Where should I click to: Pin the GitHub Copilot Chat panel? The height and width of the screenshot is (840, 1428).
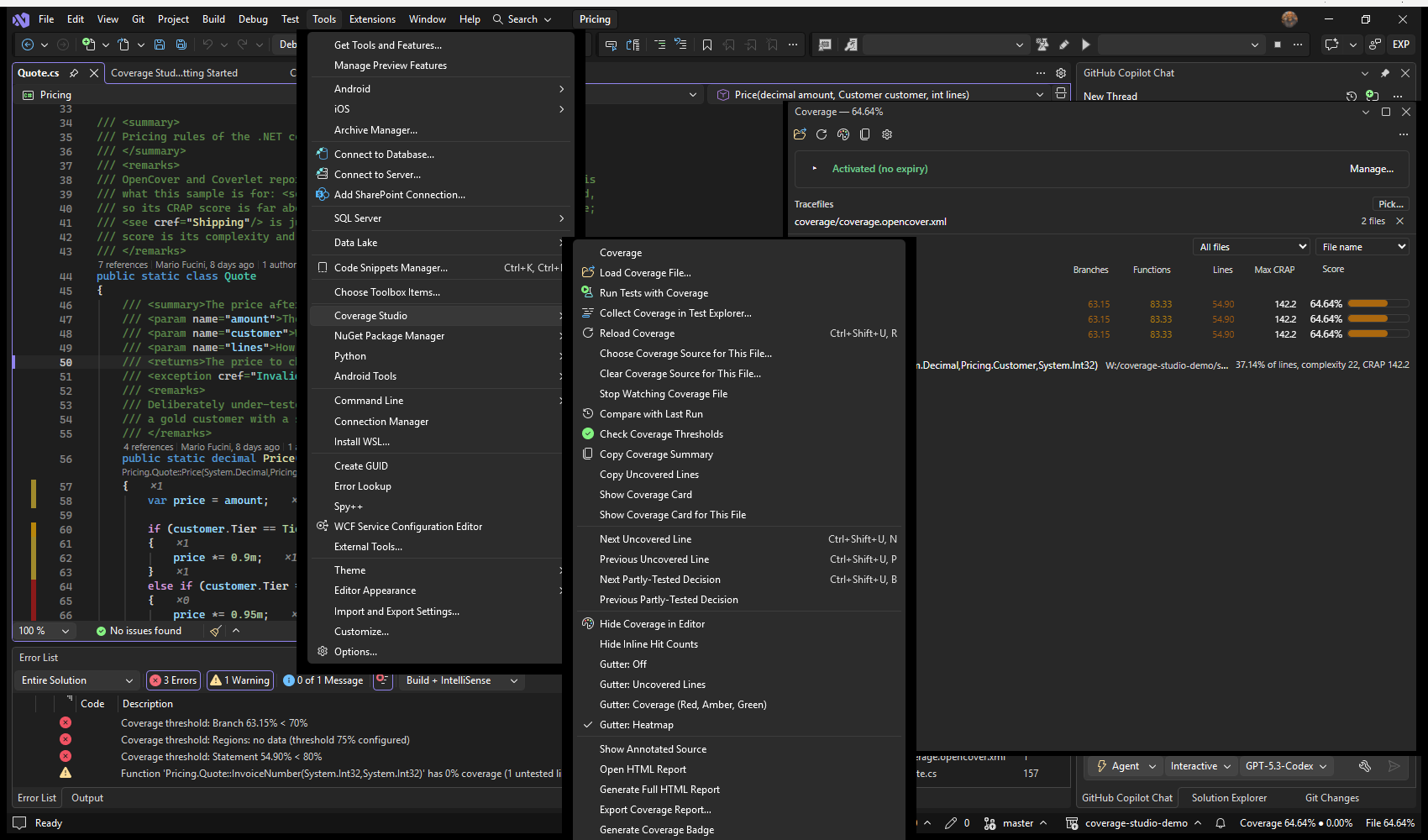point(1385,73)
